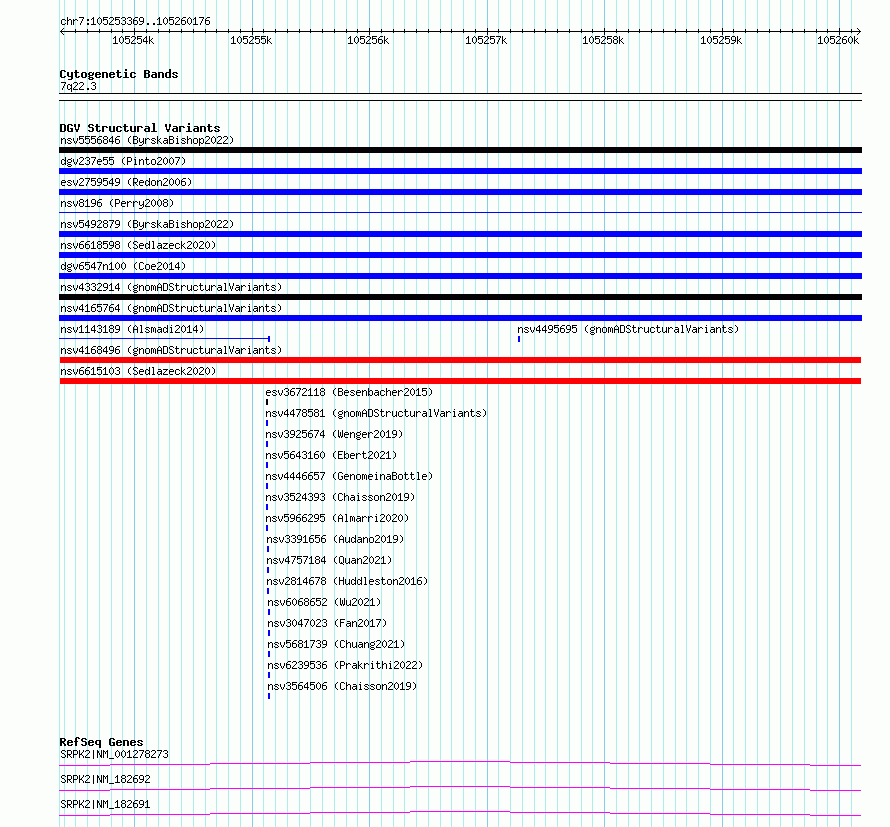
Task: Click the left arrow at ruler start
Action: click(62, 31)
